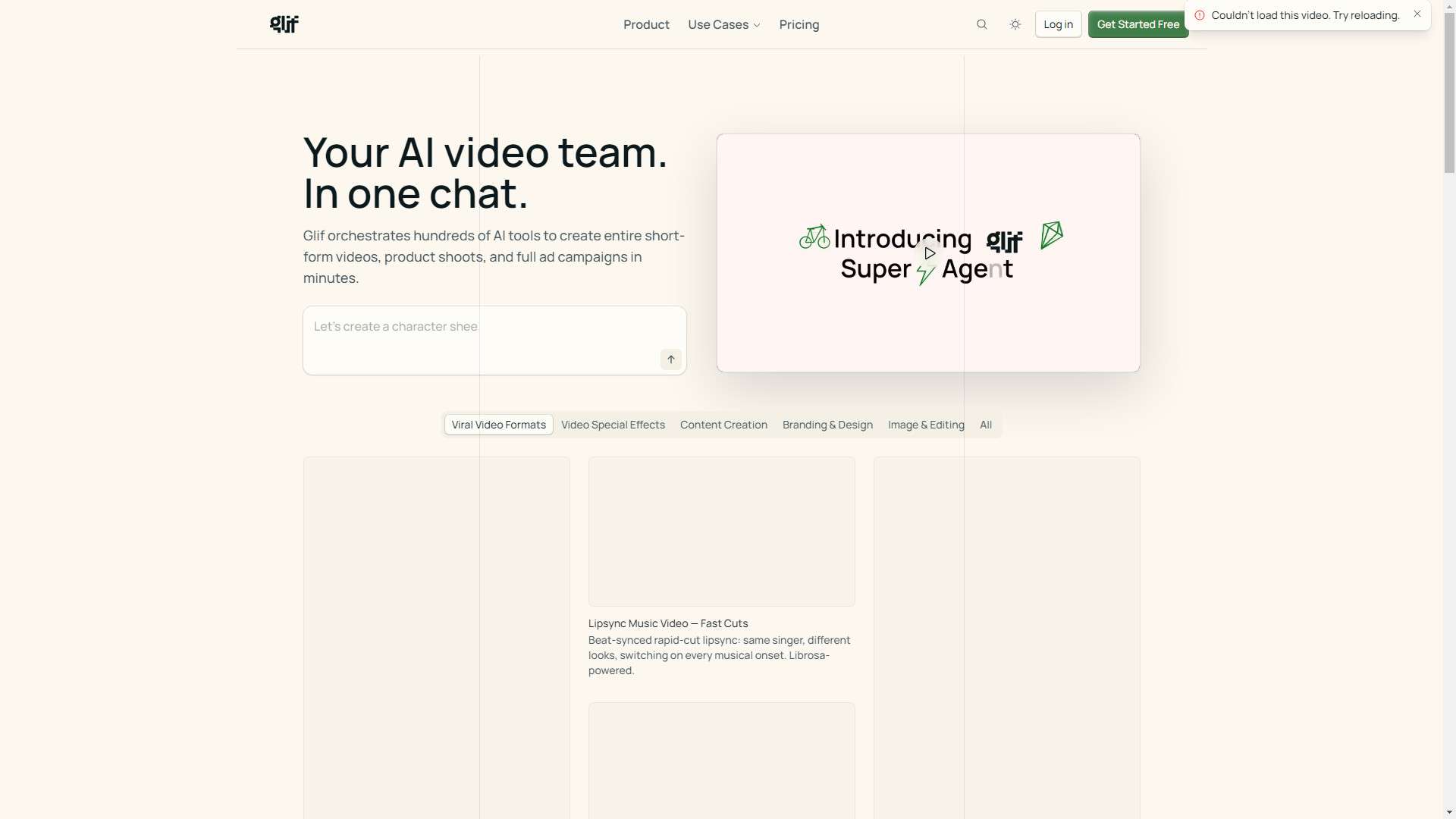The image size is (1456, 819).
Task: Click the green gem icon in video preview
Action: tap(1052, 235)
